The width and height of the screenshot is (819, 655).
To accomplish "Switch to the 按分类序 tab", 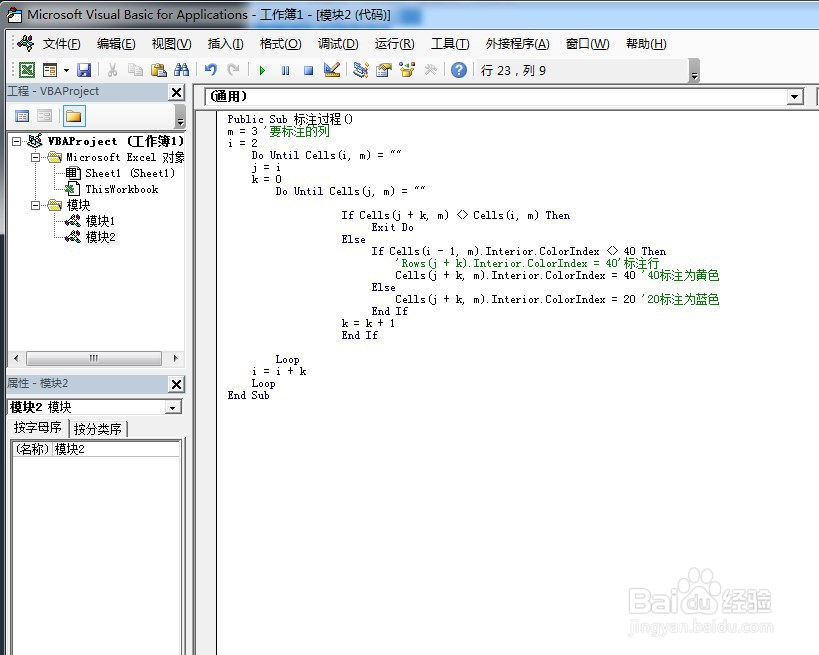I will pos(98,429).
